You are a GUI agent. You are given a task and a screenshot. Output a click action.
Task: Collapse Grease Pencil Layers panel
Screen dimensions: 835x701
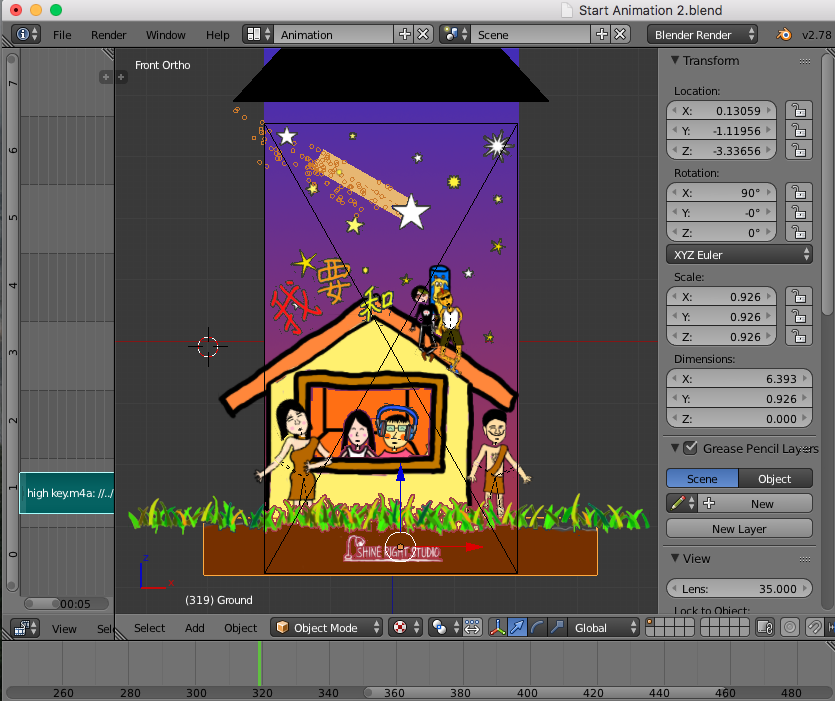point(675,448)
